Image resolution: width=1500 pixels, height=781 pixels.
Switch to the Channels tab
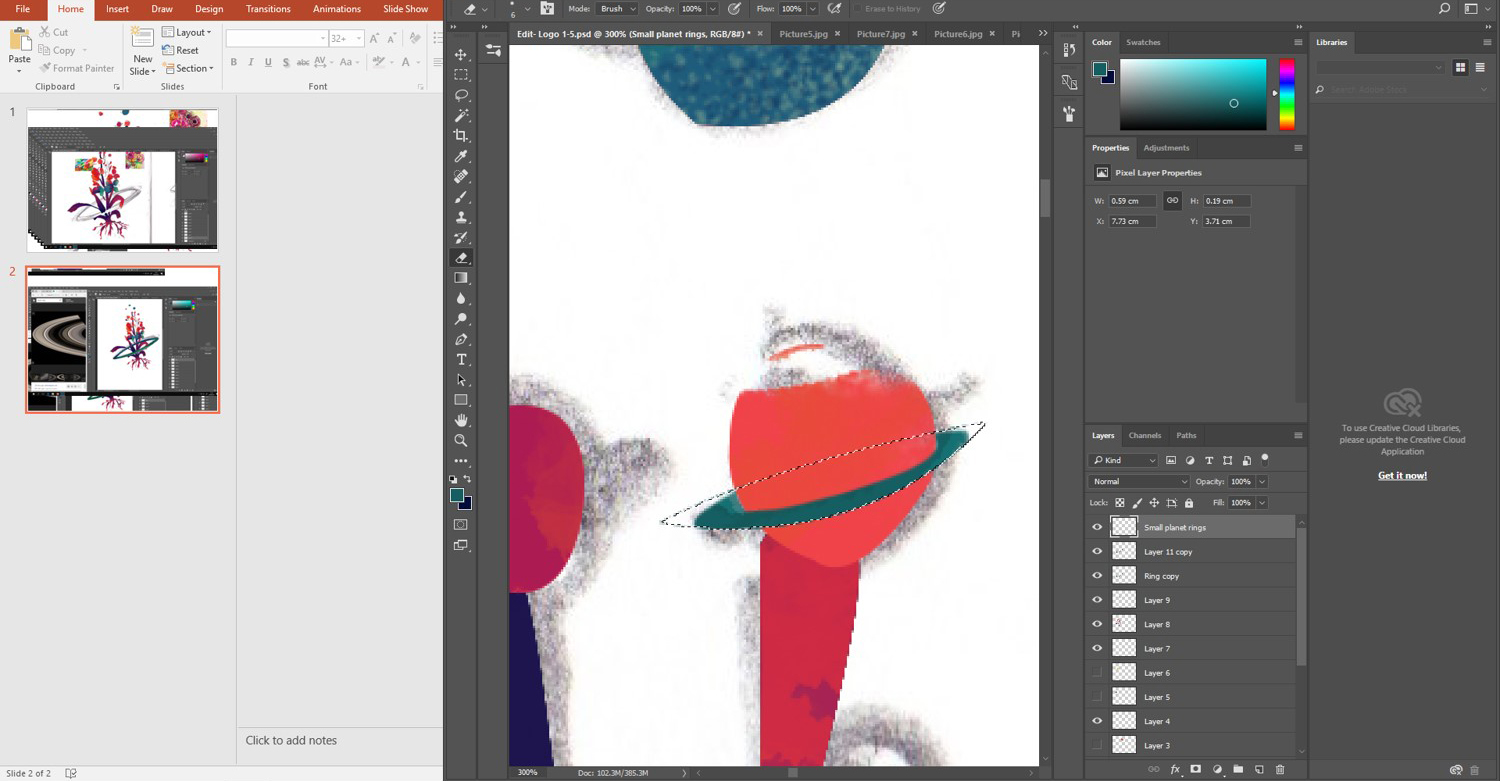[x=1145, y=435]
